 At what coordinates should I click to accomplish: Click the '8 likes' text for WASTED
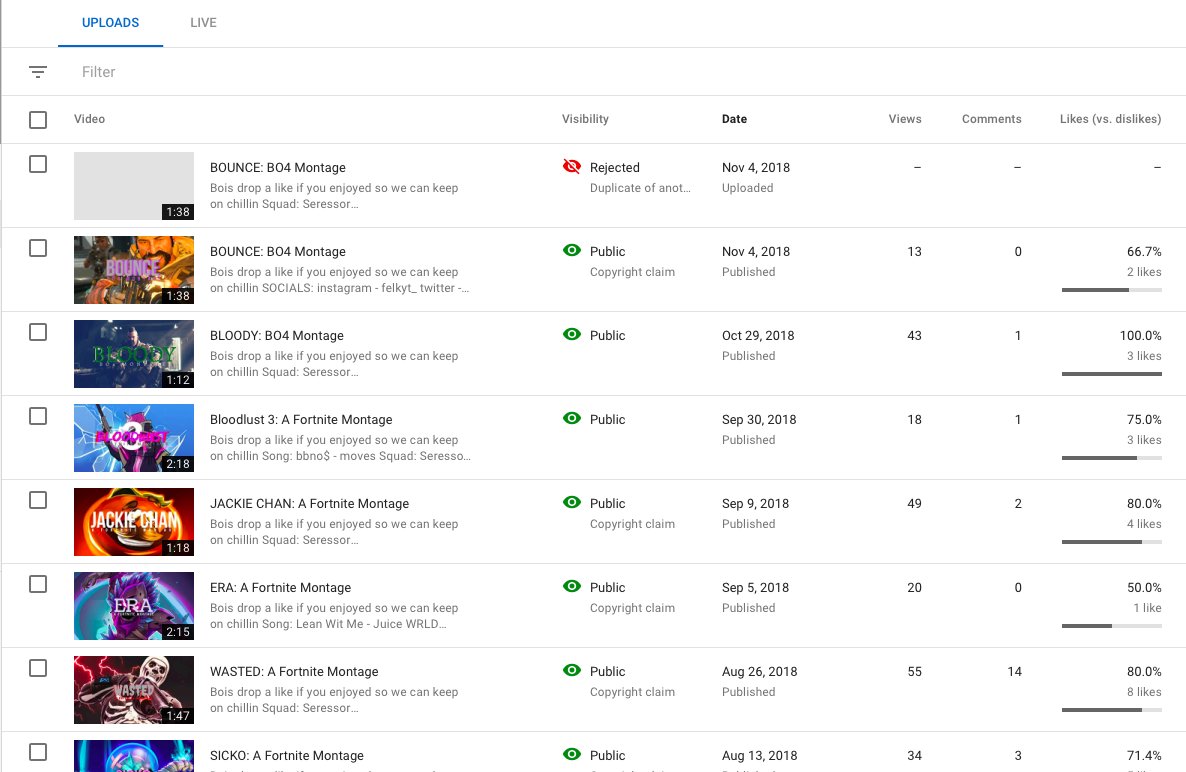tap(1144, 692)
